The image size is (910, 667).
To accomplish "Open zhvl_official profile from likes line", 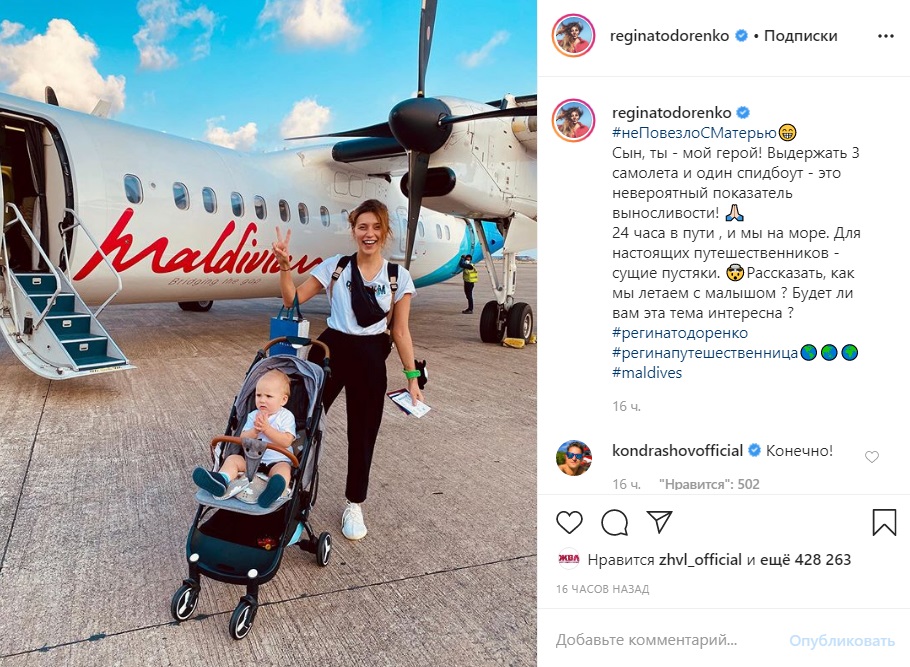I will (x=700, y=560).
